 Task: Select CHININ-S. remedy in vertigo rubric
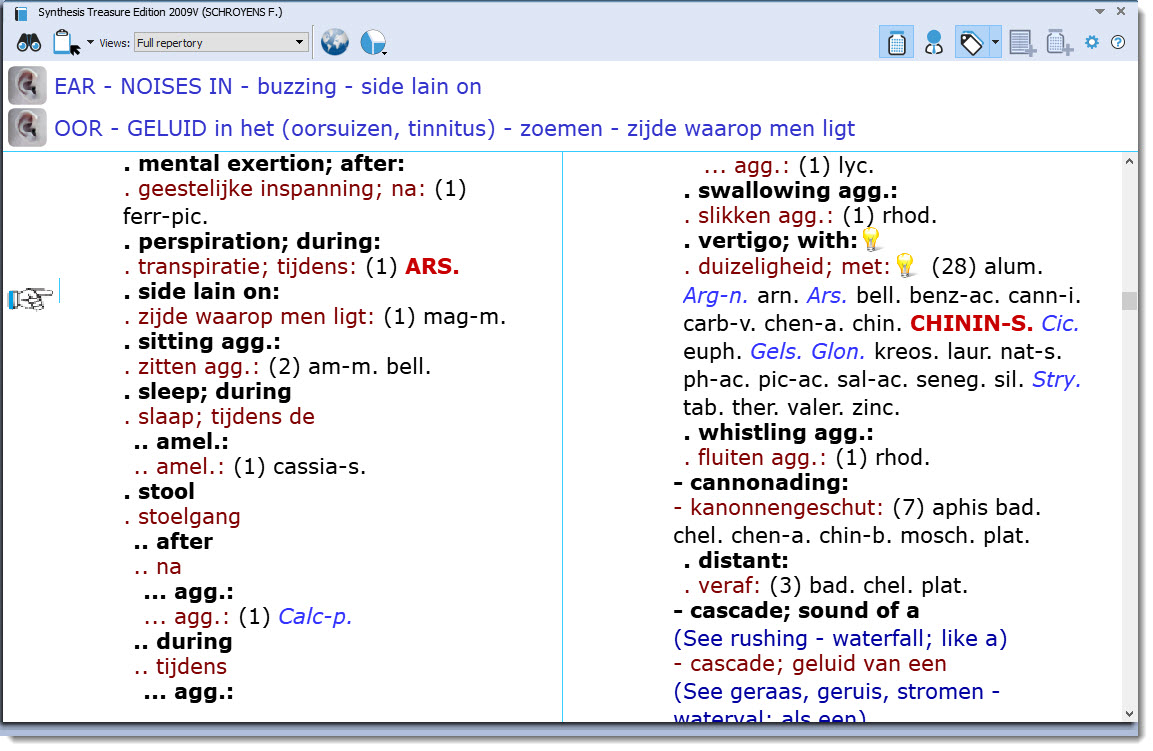971,324
